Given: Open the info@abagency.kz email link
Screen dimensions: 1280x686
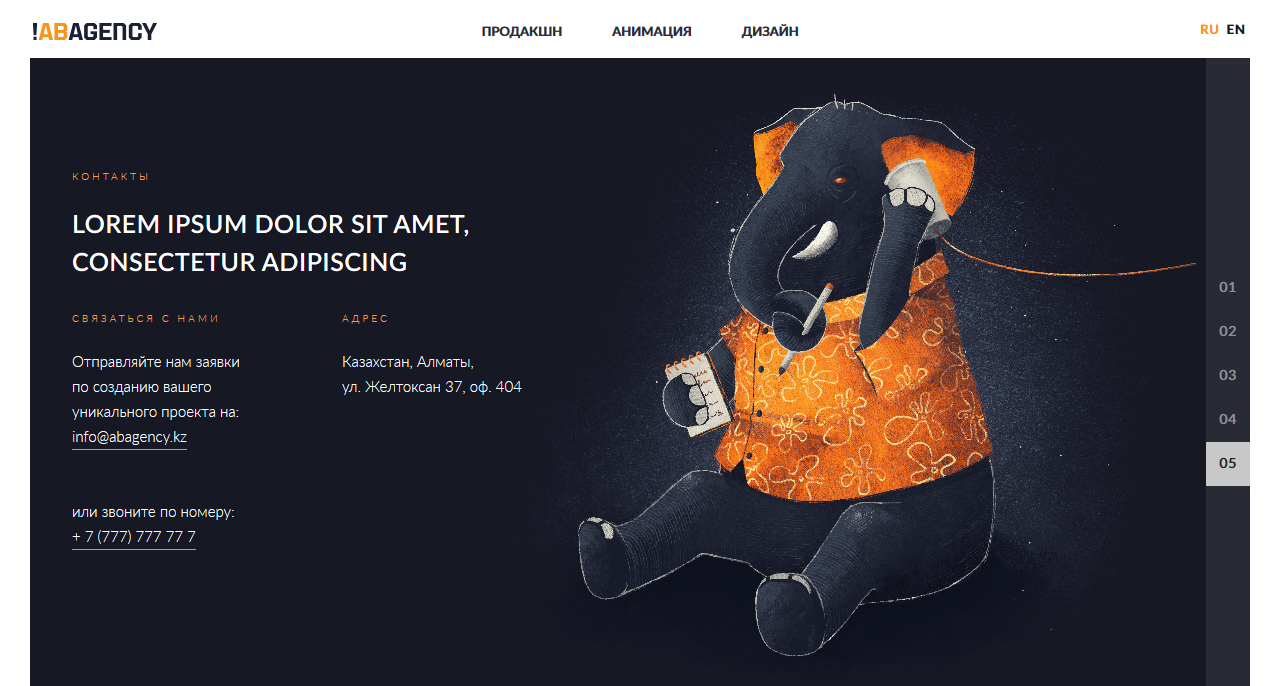Looking at the screenshot, I should pos(129,438).
